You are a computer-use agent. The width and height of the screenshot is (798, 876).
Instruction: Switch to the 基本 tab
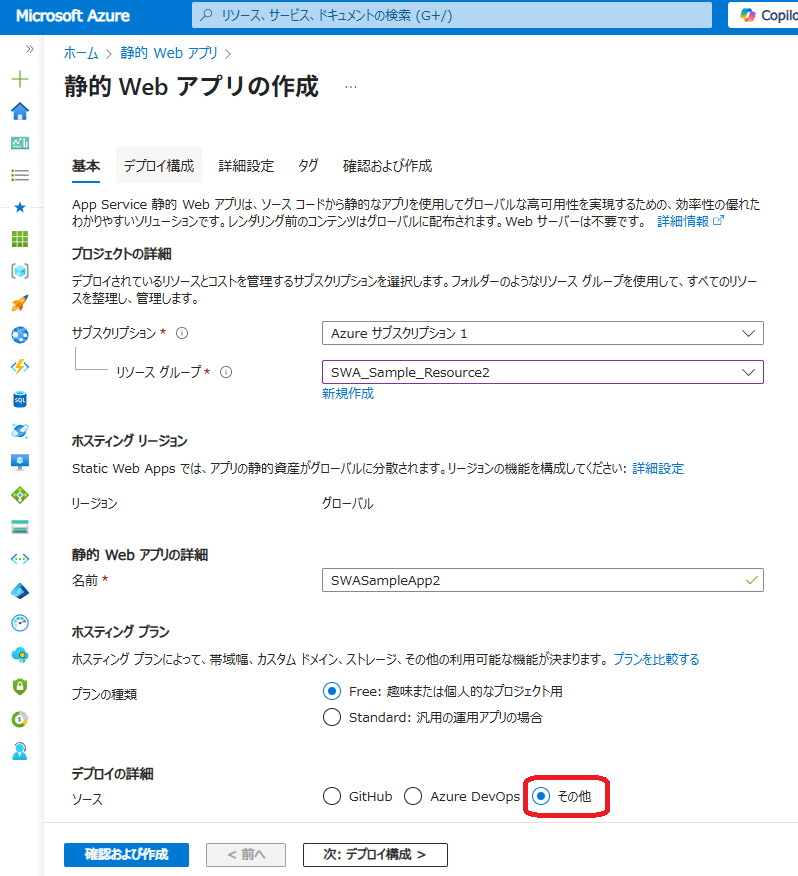coord(86,166)
